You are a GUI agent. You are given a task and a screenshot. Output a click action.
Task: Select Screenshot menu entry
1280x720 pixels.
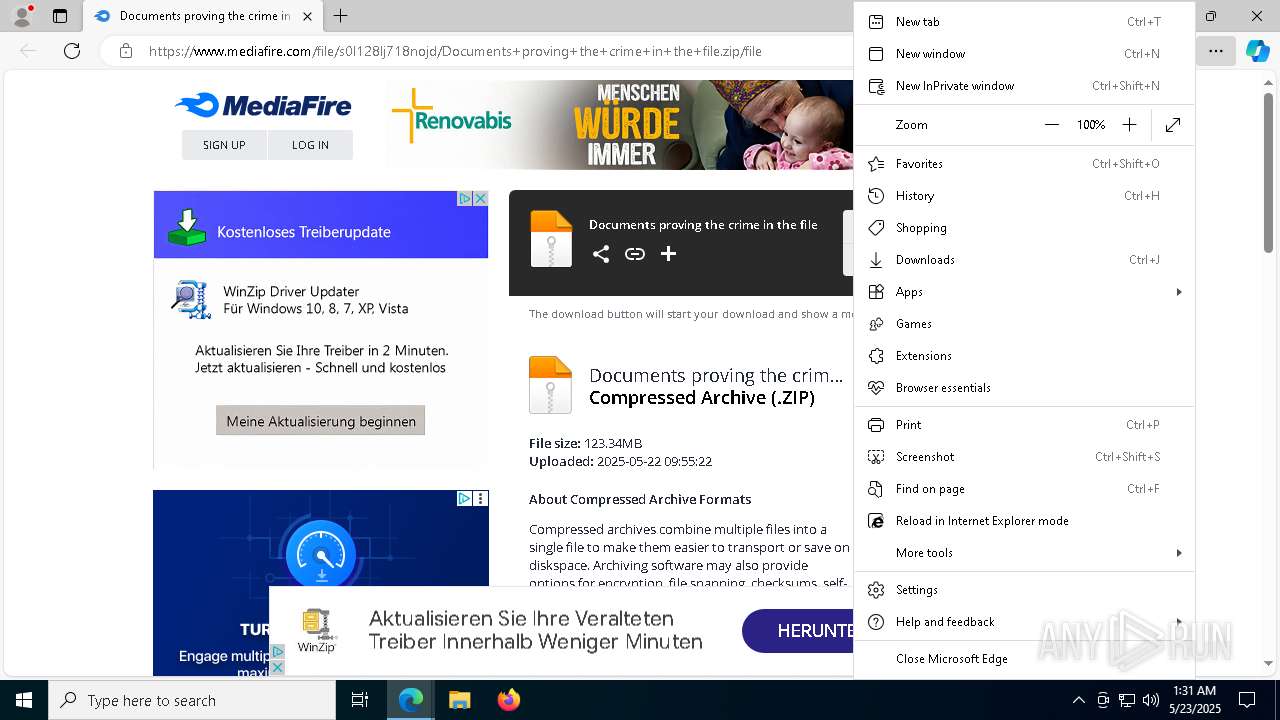coord(1024,456)
